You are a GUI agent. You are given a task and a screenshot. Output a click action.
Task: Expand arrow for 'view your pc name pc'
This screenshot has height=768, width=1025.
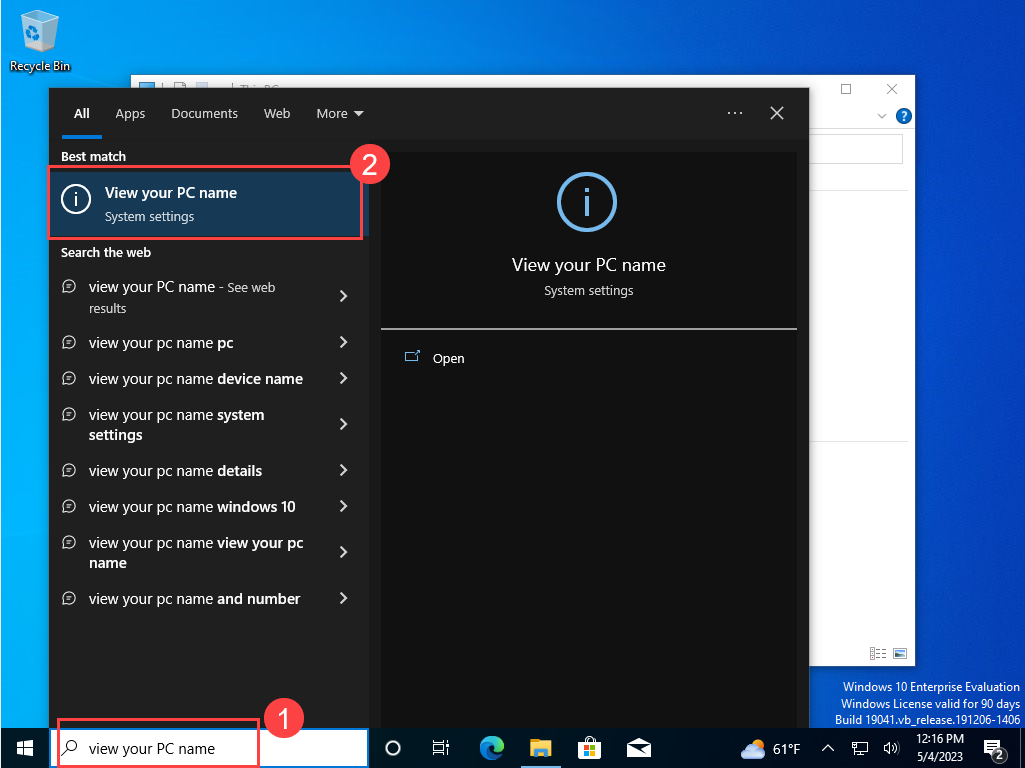tap(344, 342)
